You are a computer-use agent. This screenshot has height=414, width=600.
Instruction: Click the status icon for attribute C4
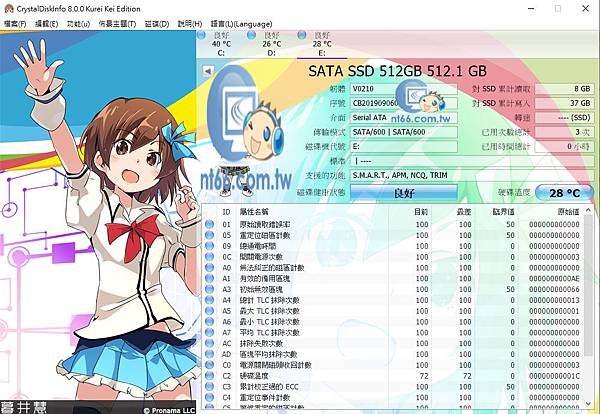tap(209, 398)
